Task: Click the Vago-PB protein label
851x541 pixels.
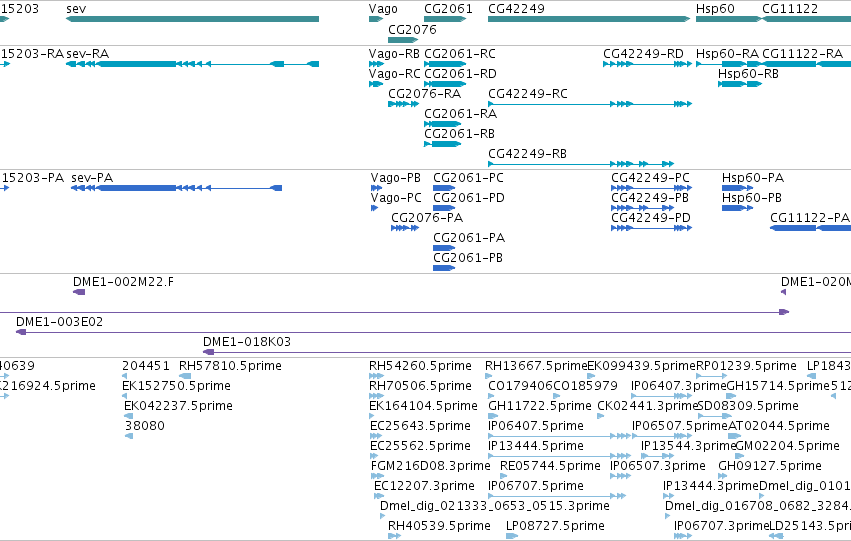Action: pyautogui.click(x=396, y=178)
